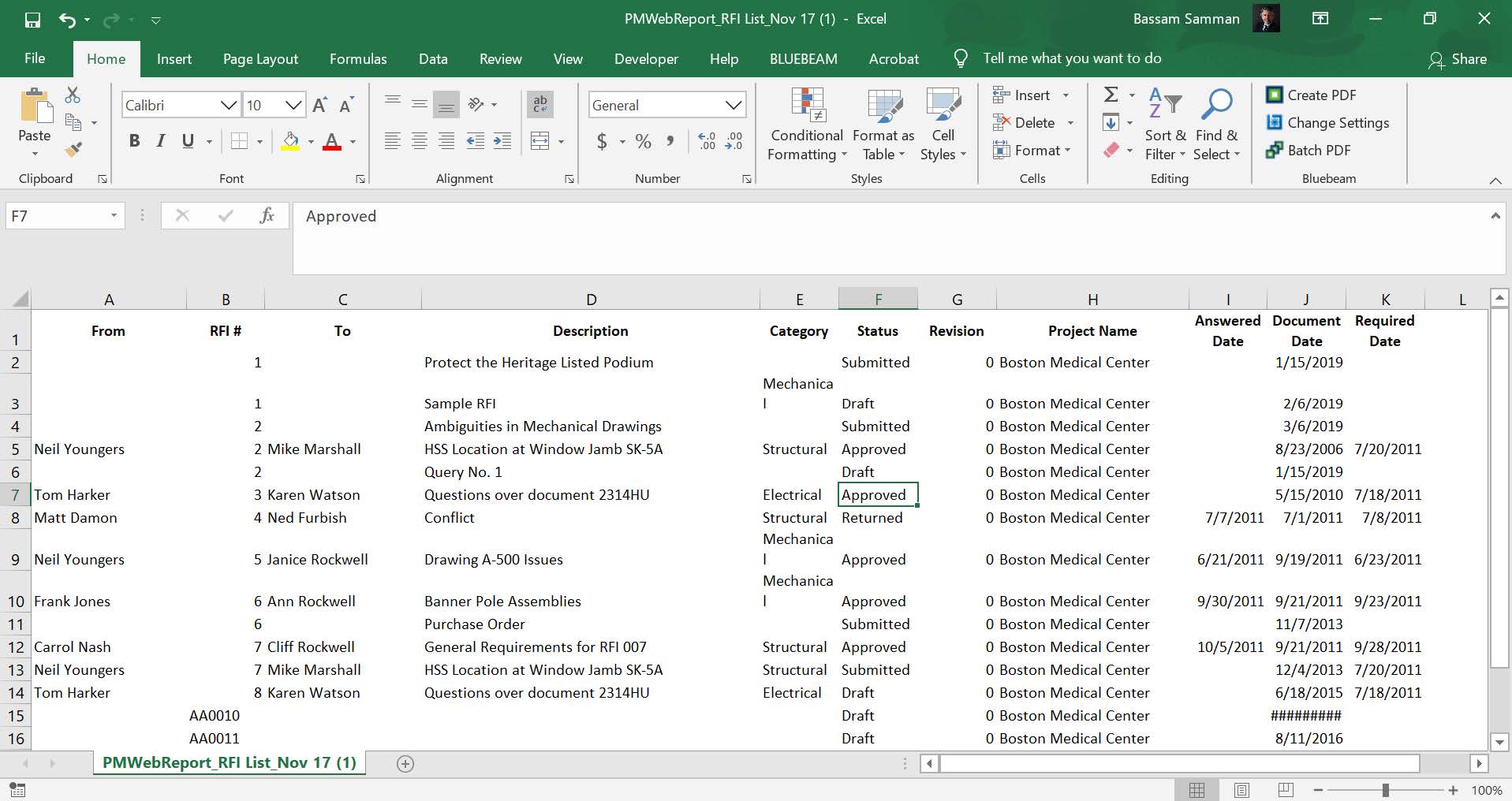
Task: Decrease indent in Alignment group
Action: pyautogui.click(x=475, y=141)
